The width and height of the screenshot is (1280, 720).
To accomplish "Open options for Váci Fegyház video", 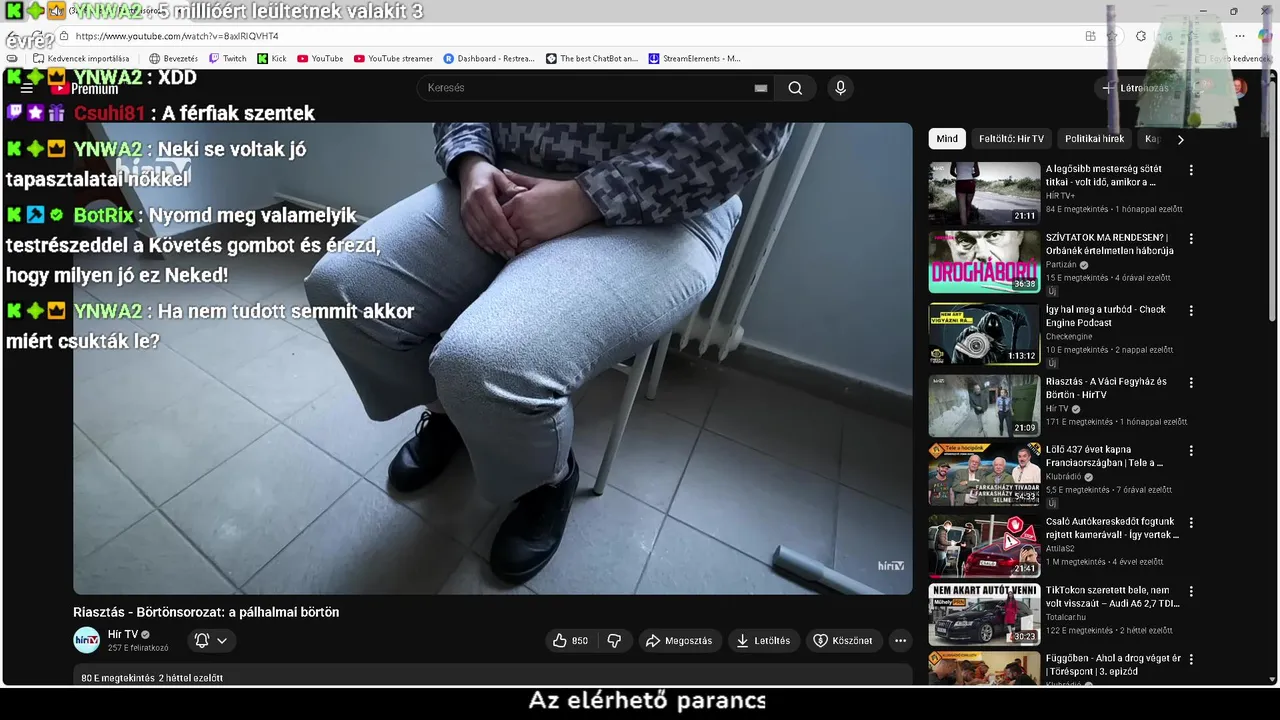I will 1191,383.
